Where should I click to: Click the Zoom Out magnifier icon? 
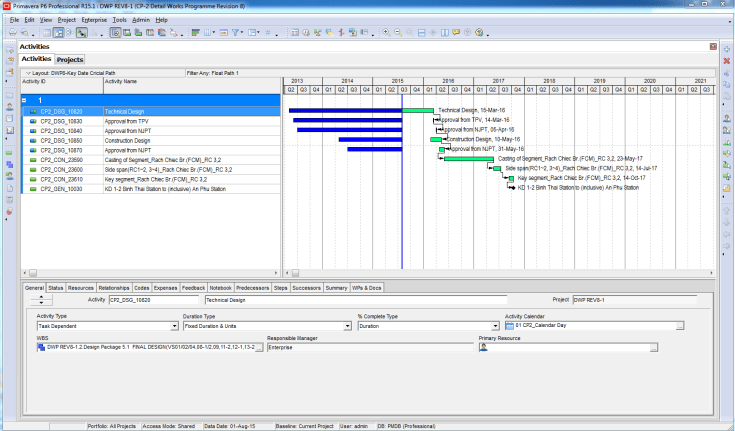click(x=398, y=33)
